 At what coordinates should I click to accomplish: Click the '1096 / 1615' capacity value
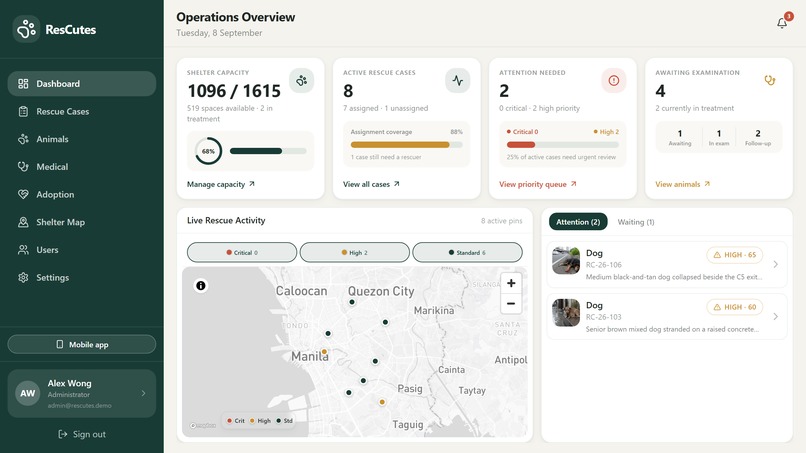(x=234, y=91)
